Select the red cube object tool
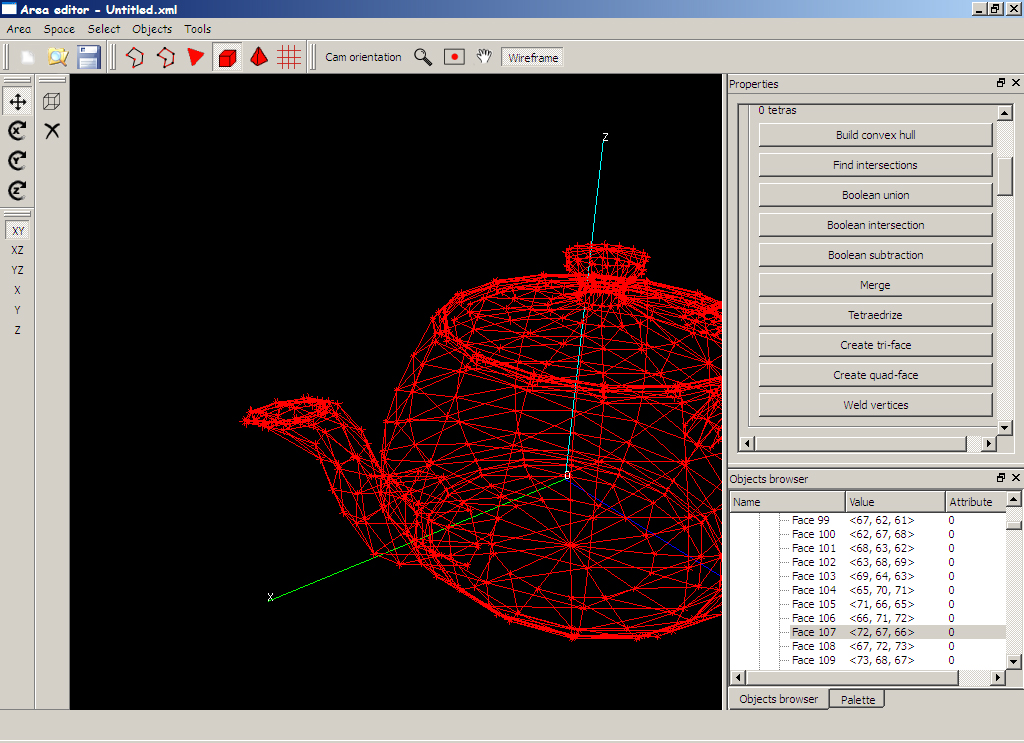Screen dimensions: 1024x743 [227, 57]
